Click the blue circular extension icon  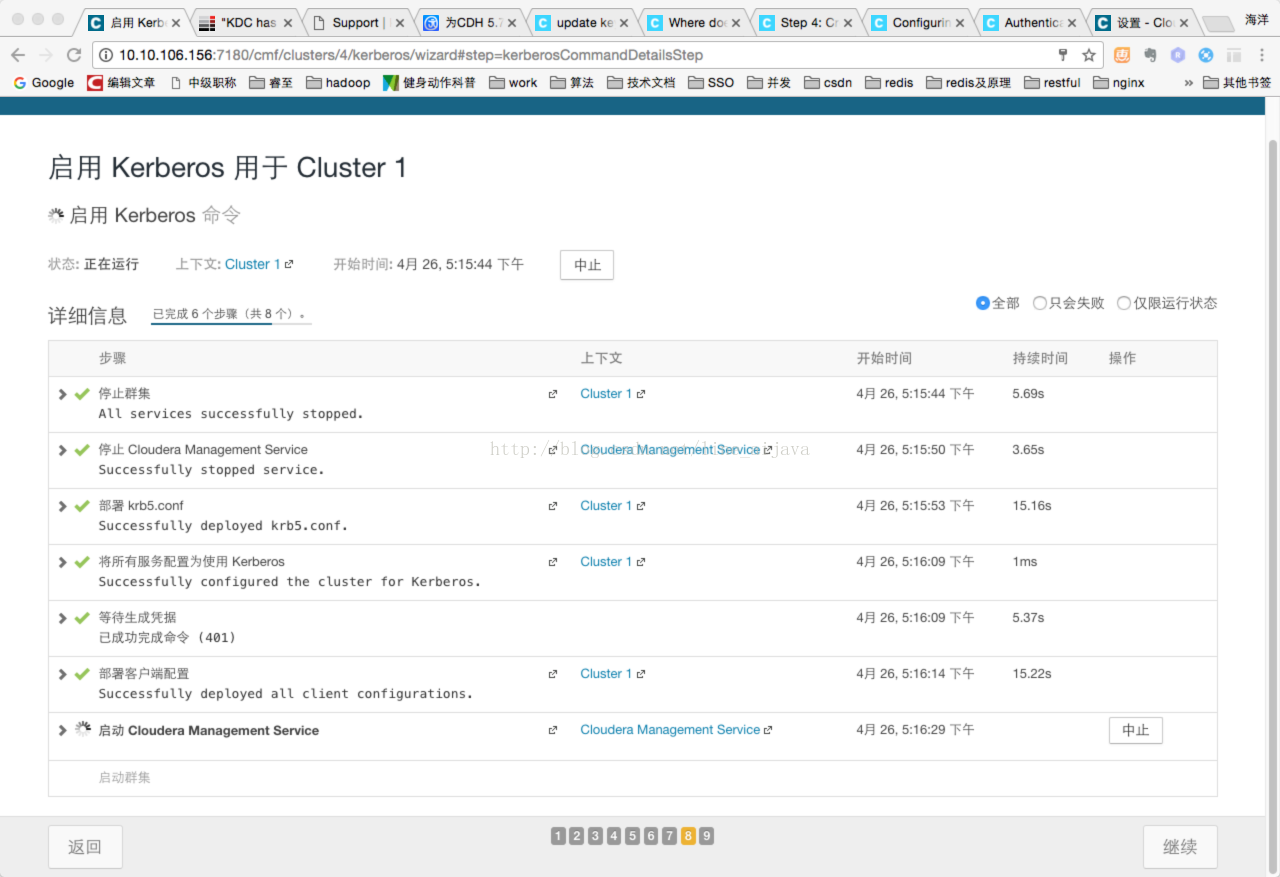1206,55
